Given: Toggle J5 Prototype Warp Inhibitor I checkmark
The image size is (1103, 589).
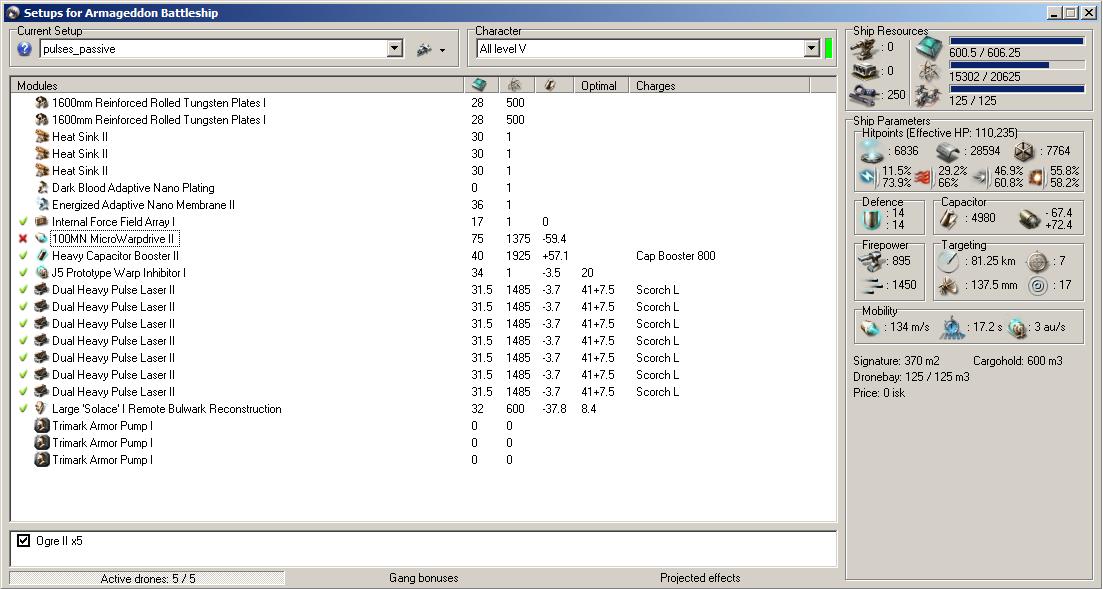Looking at the screenshot, I should tap(23, 272).
